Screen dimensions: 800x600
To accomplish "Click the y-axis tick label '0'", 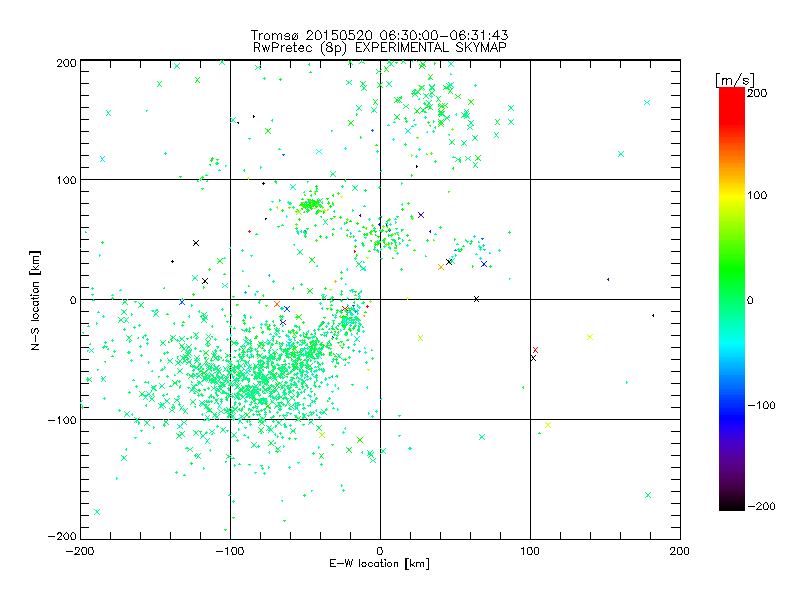I will click(x=73, y=300).
